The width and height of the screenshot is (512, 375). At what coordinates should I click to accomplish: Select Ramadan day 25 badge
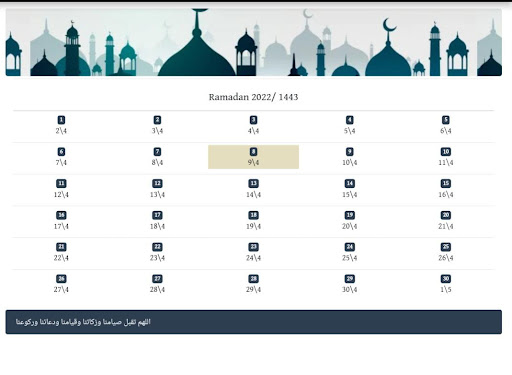(446, 247)
